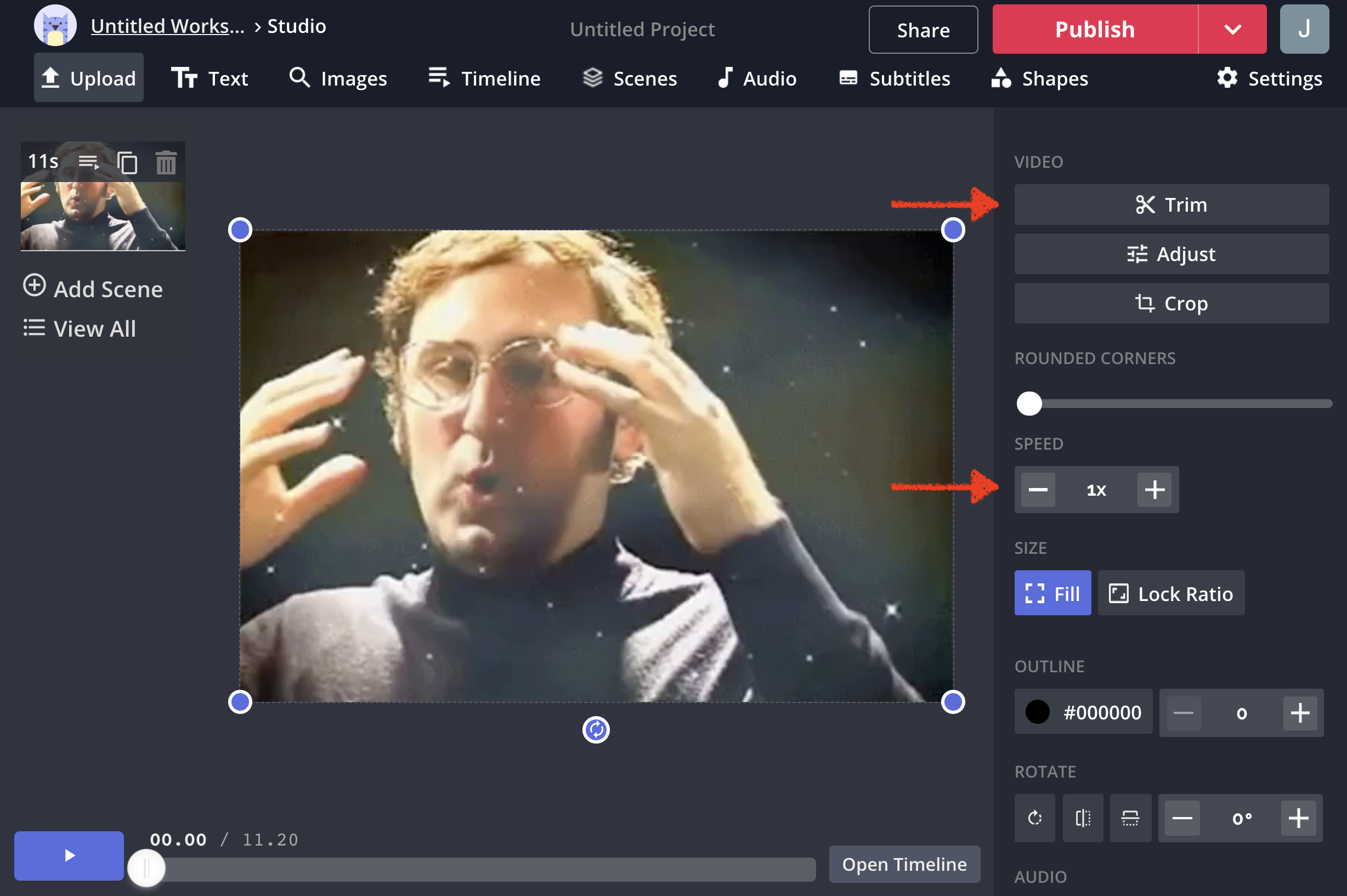Click the Trim button

coord(1171,205)
